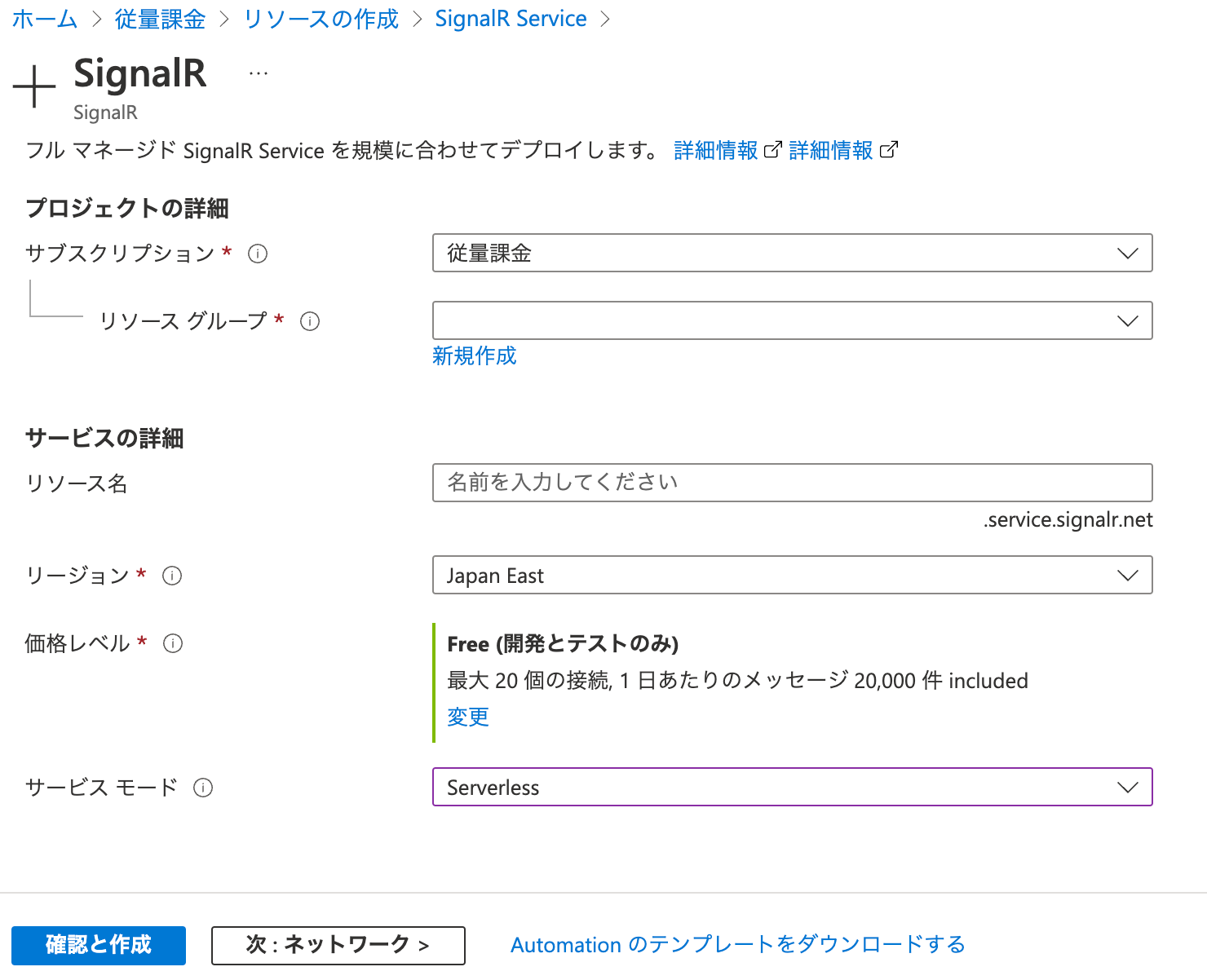Open the first 詳細情報 link

[716, 150]
